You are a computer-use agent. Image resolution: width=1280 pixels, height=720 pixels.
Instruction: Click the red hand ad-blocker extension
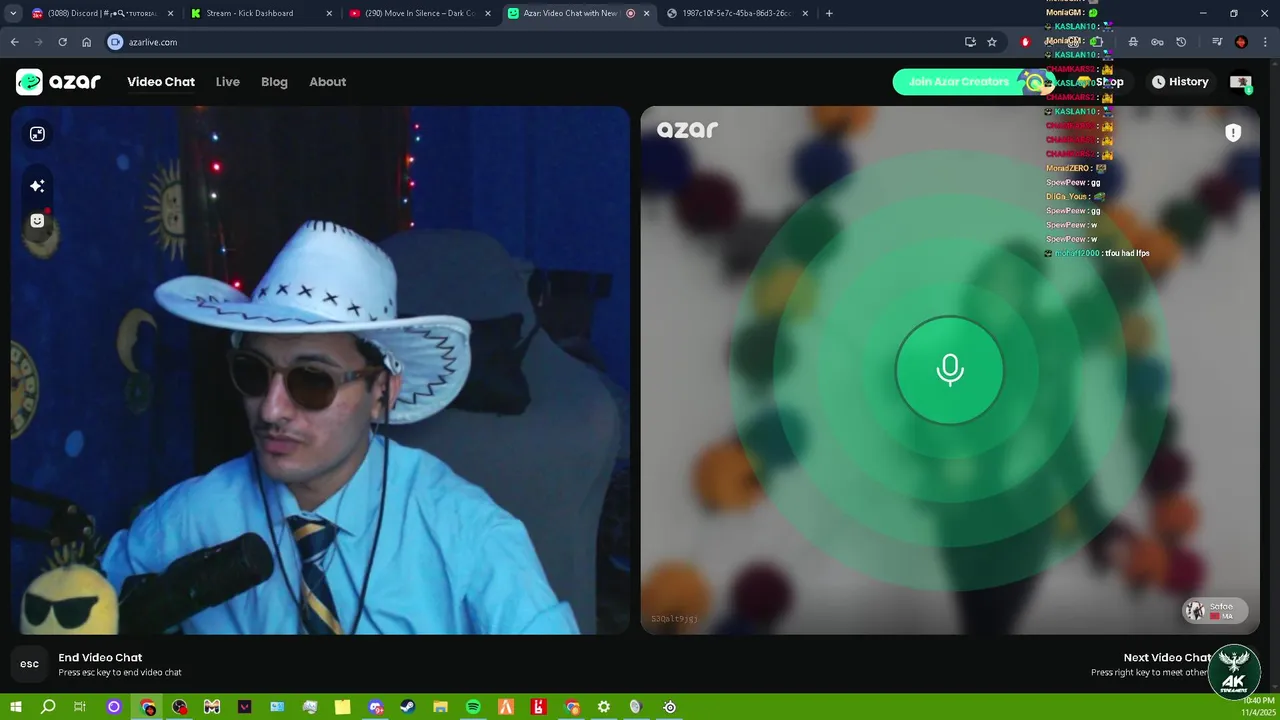point(1025,42)
